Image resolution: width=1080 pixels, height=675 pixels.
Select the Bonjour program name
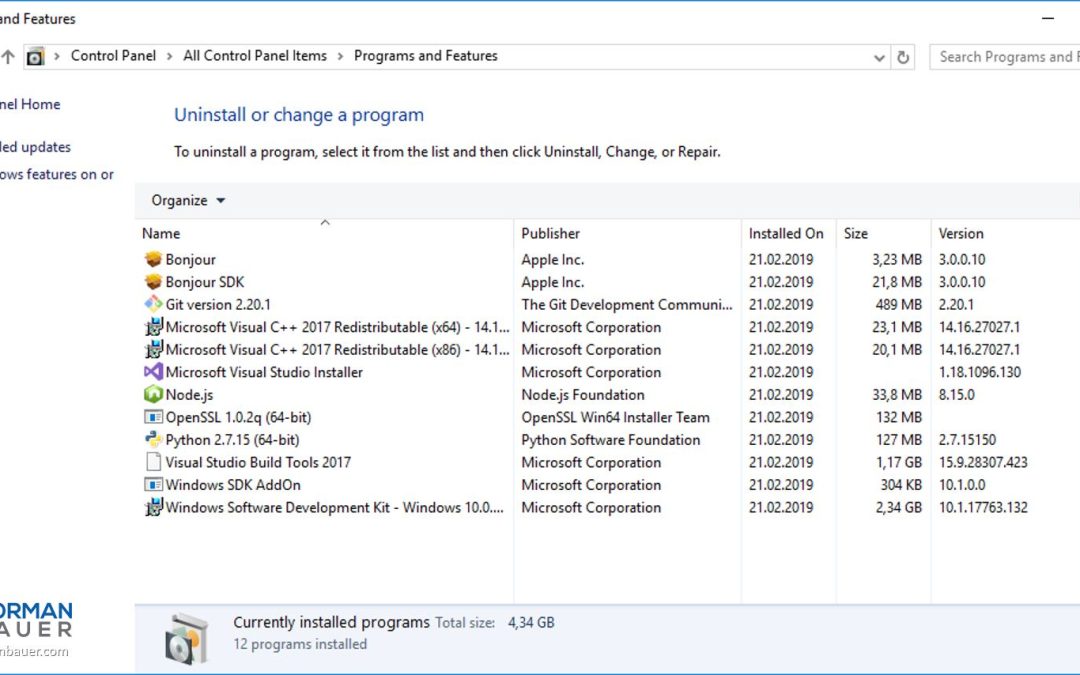point(190,260)
